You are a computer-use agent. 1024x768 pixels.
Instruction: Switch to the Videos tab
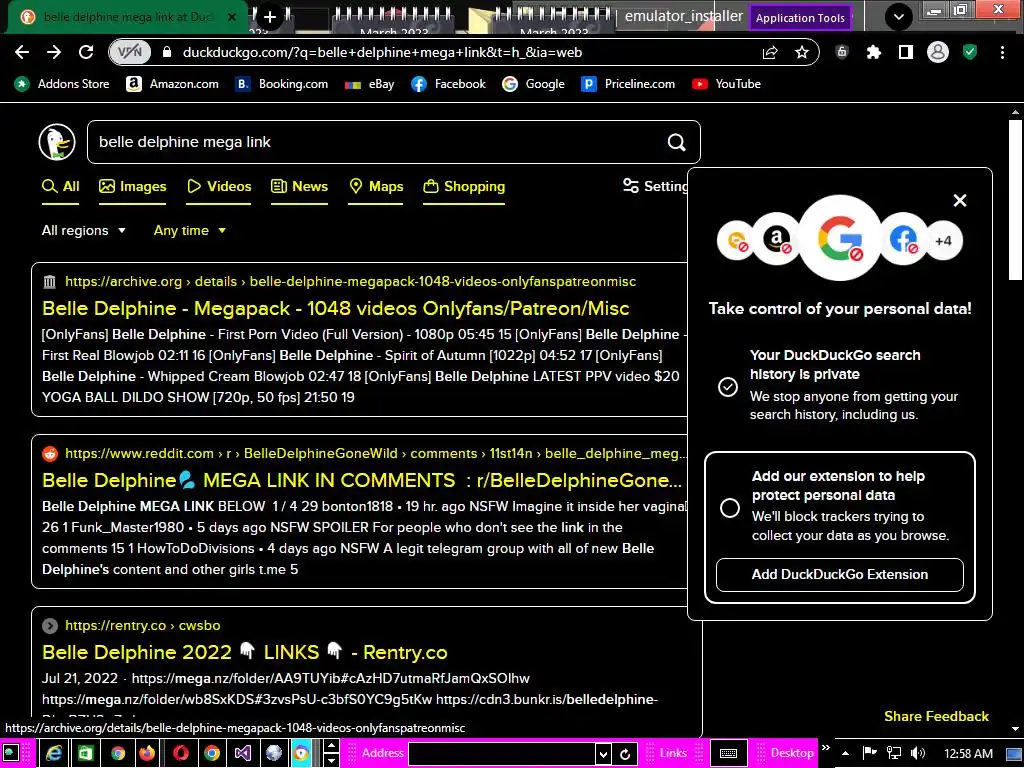pyautogui.click(x=219, y=187)
